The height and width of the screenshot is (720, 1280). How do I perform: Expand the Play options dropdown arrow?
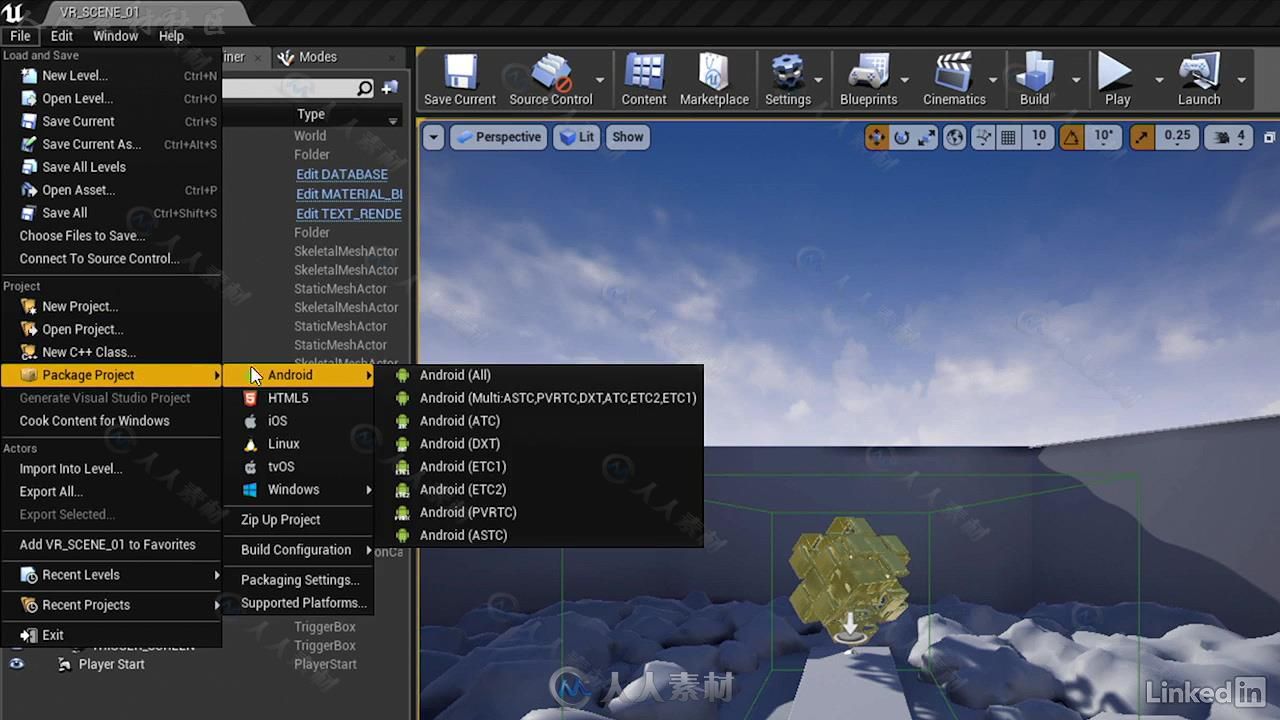pyautogui.click(x=1159, y=80)
